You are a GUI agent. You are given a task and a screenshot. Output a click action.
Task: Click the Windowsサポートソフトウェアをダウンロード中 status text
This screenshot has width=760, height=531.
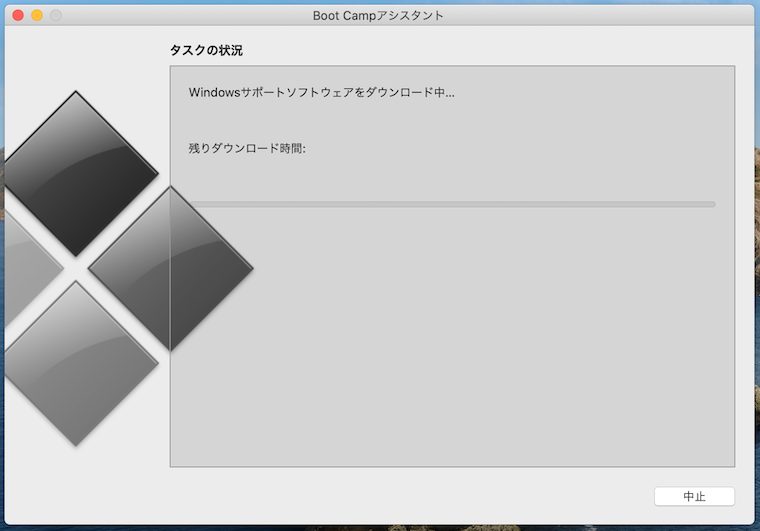point(321,92)
